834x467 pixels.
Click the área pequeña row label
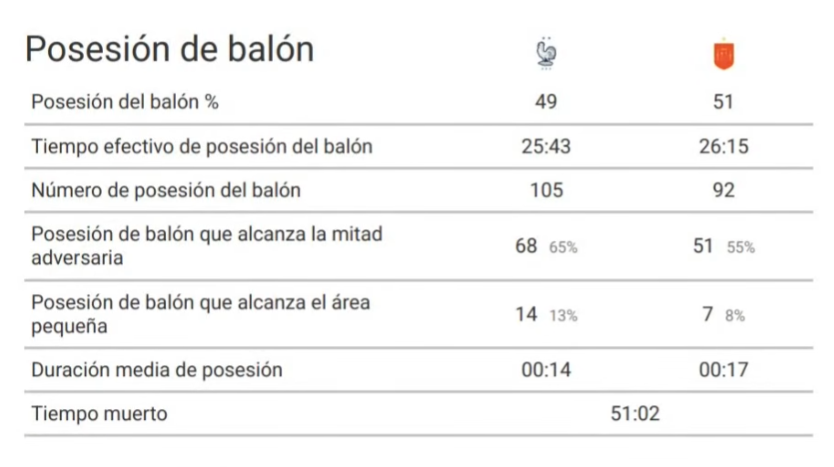point(201,314)
